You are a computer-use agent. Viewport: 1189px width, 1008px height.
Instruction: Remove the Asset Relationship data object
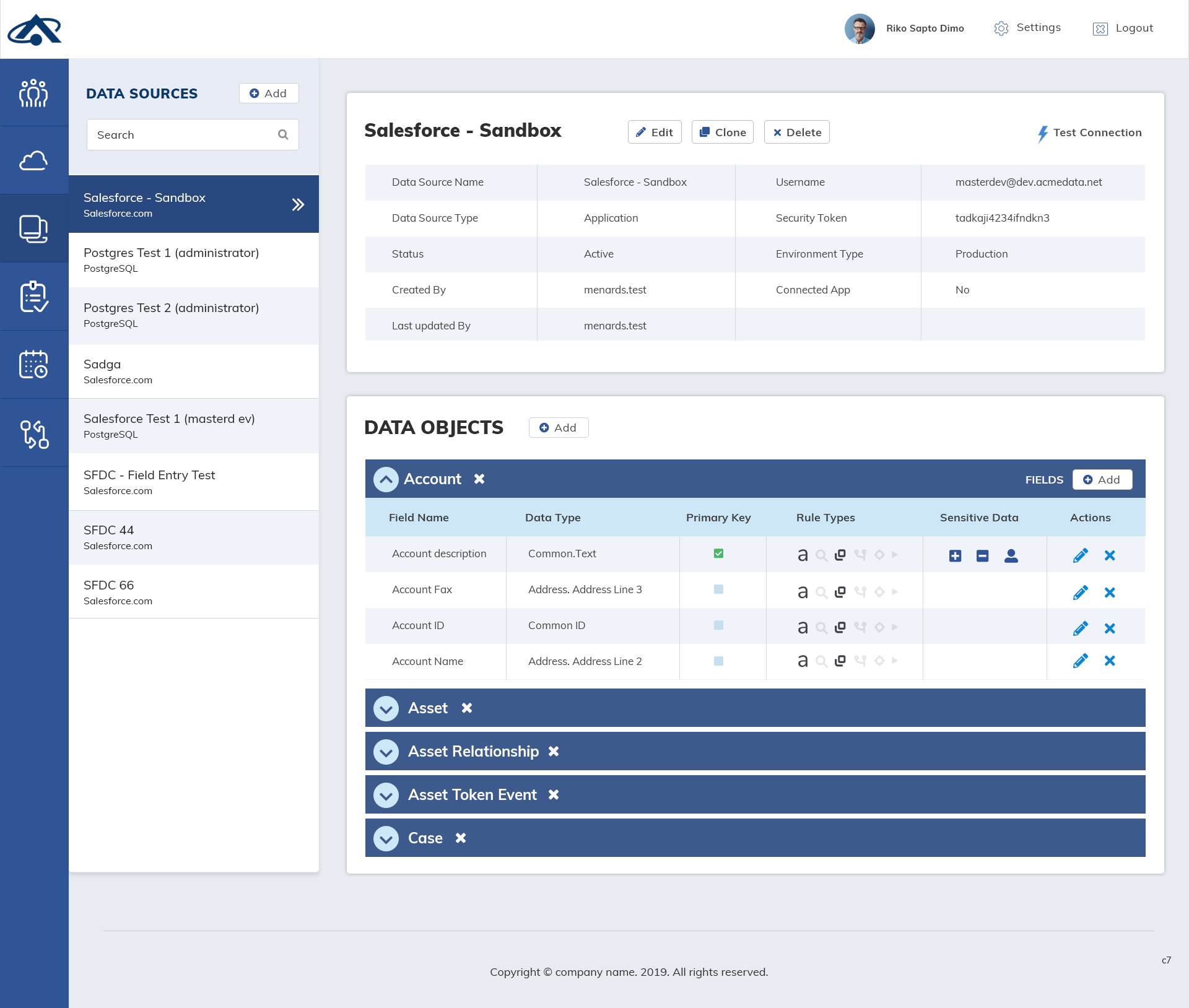click(554, 751)
